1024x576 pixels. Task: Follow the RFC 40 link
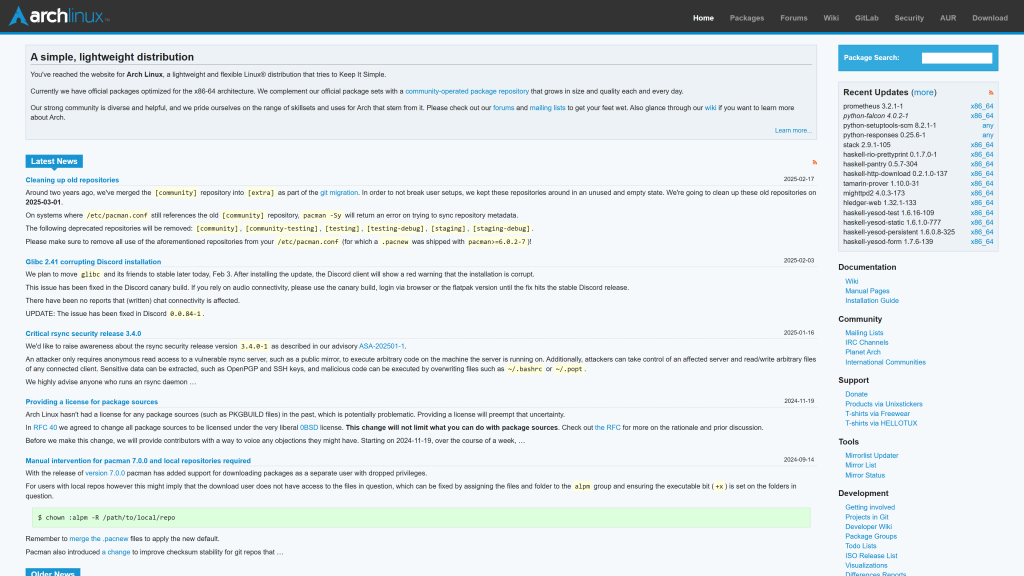pyautogui.click(x=45, y=428)
